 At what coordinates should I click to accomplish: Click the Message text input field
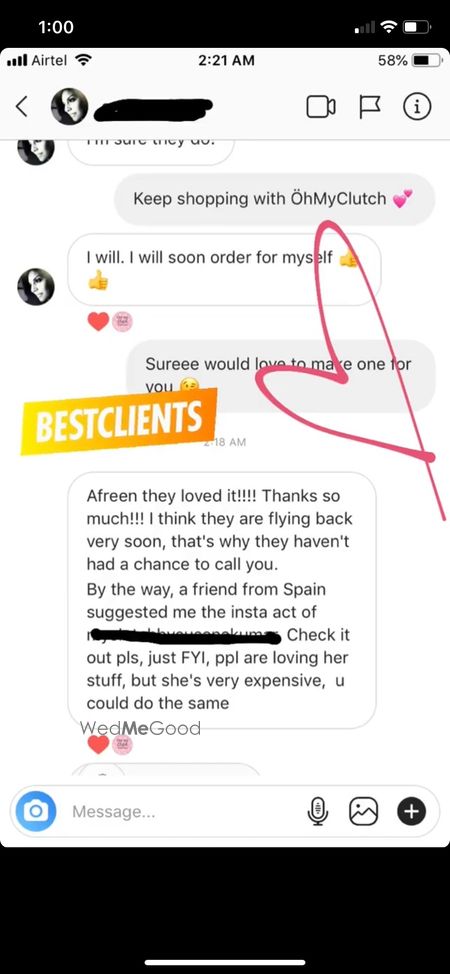[x=186, y=811]
